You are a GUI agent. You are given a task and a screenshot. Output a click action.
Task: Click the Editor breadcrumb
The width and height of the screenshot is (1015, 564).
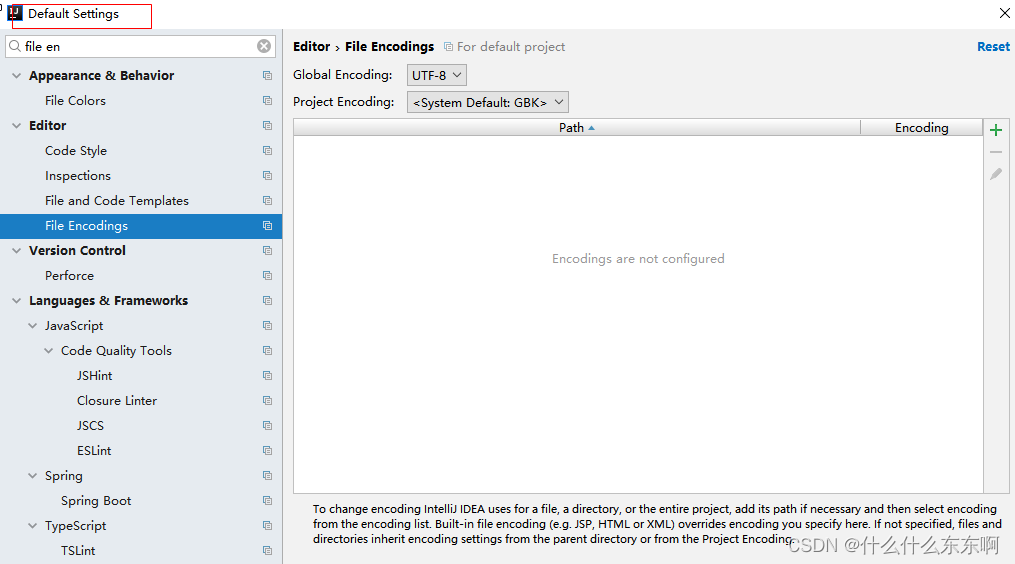pos(311,47)
